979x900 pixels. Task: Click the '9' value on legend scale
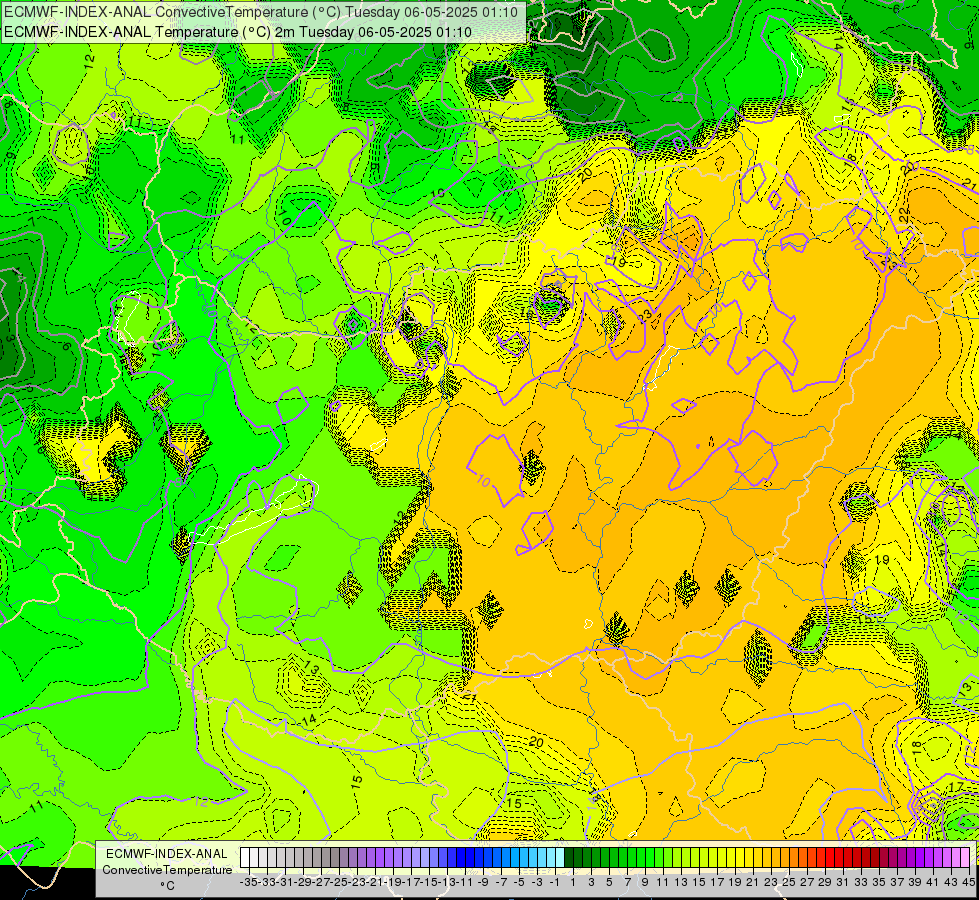[645, 882]
